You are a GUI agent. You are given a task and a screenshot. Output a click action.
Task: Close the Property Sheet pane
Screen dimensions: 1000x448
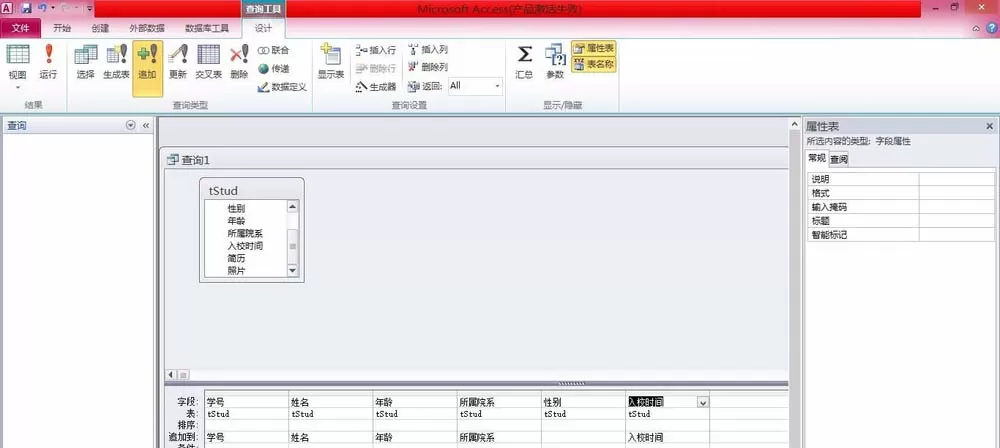(x=990, y=126)
